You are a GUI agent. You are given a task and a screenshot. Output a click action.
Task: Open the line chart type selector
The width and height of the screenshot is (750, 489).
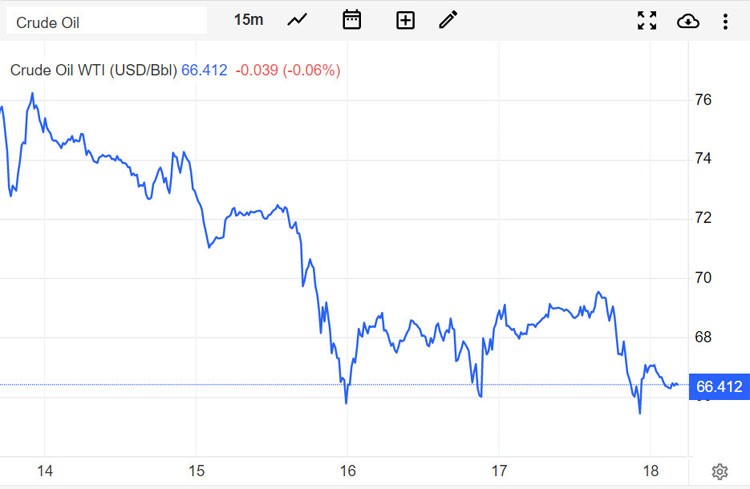(x=297, y=20)
